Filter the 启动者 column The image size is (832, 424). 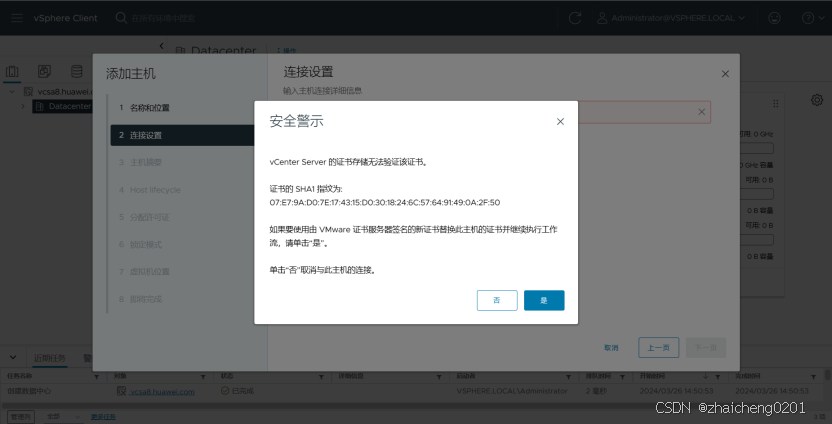tap(569, 376)
